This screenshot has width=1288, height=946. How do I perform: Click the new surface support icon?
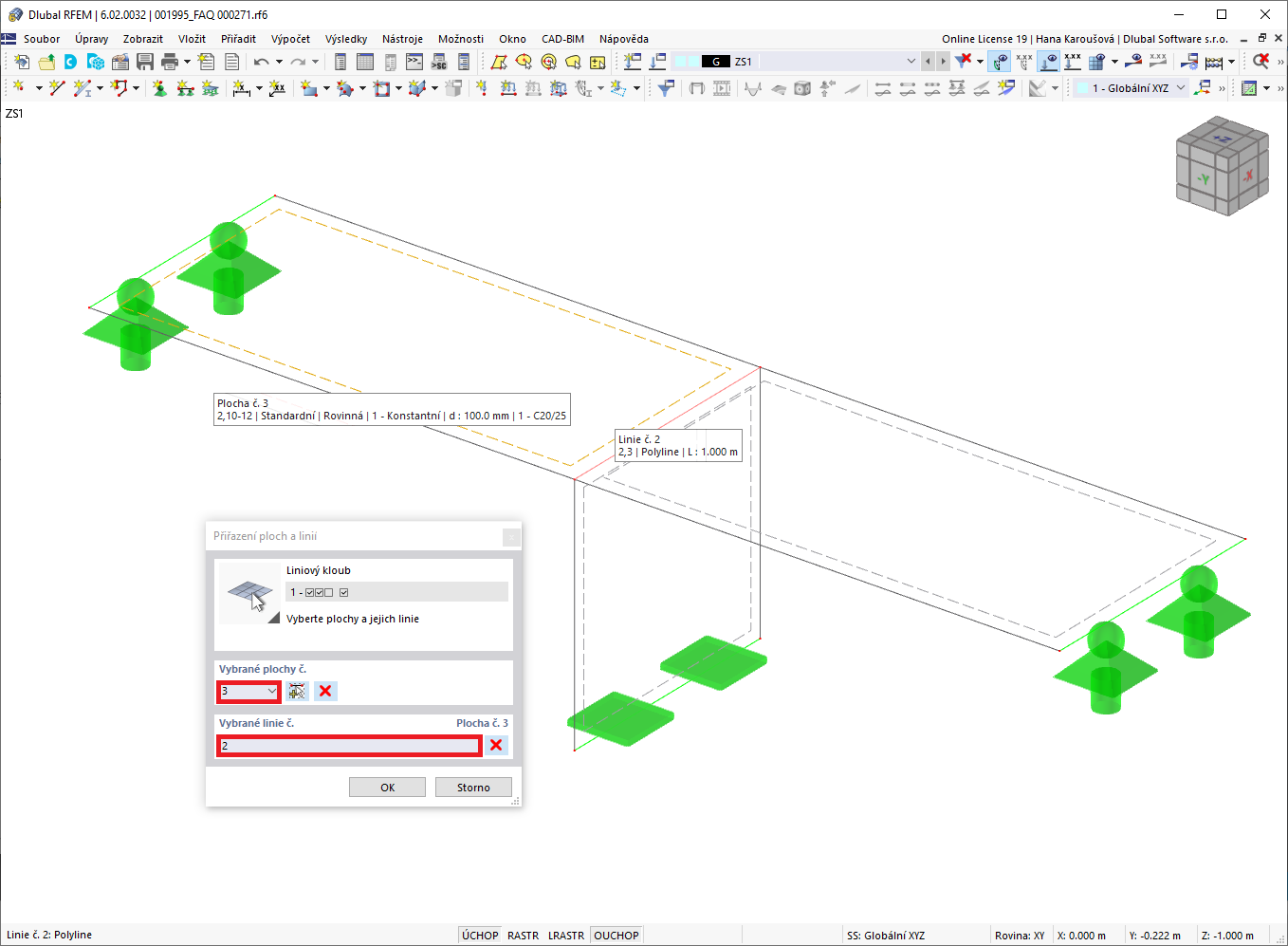210,88
